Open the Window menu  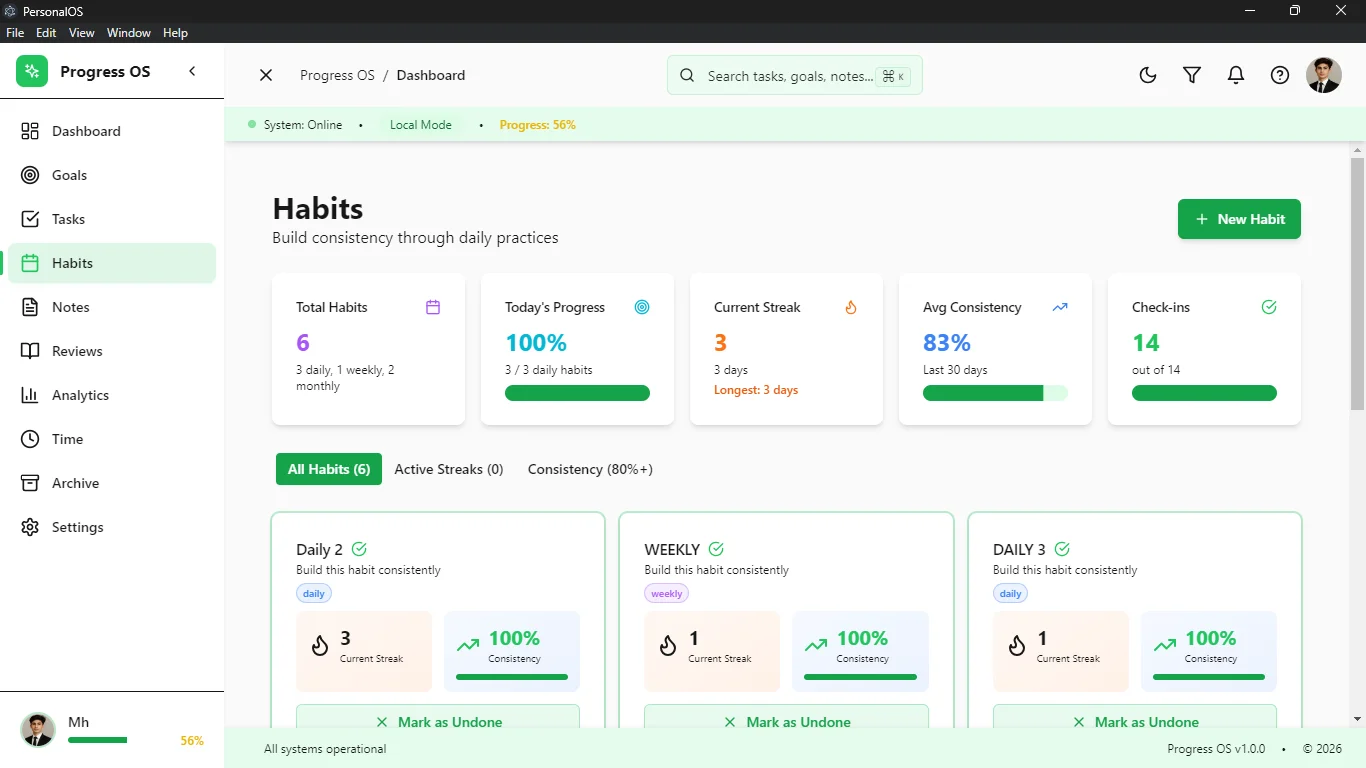[x=129, y=33]
